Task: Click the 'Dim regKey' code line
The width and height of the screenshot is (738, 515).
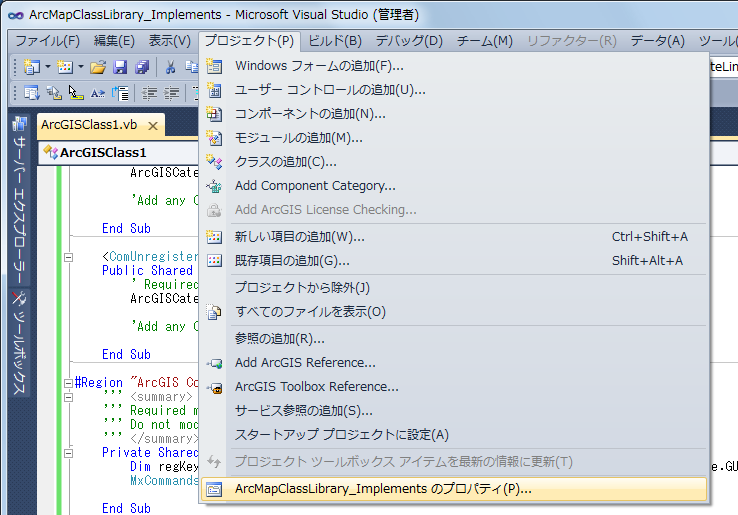Action: coord(164,467)
